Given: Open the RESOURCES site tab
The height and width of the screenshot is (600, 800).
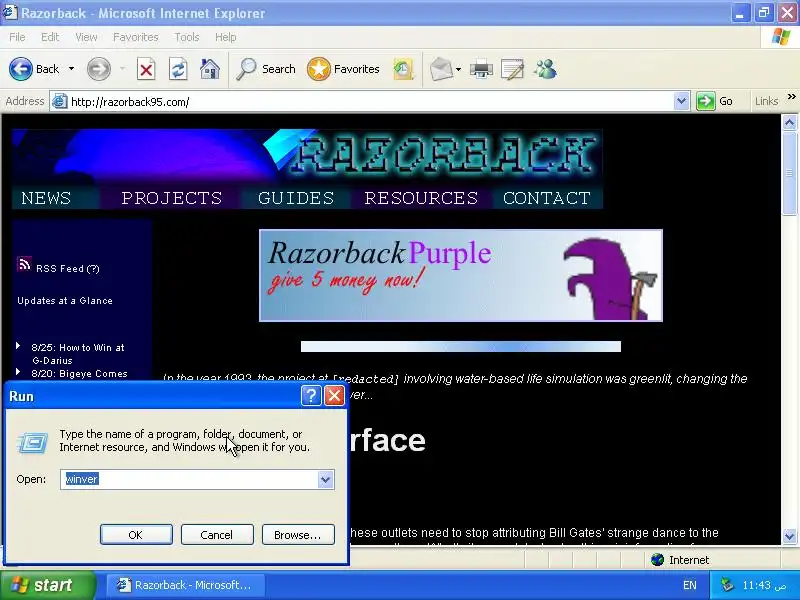Looking at the screenshot, I should pos(421,198).
